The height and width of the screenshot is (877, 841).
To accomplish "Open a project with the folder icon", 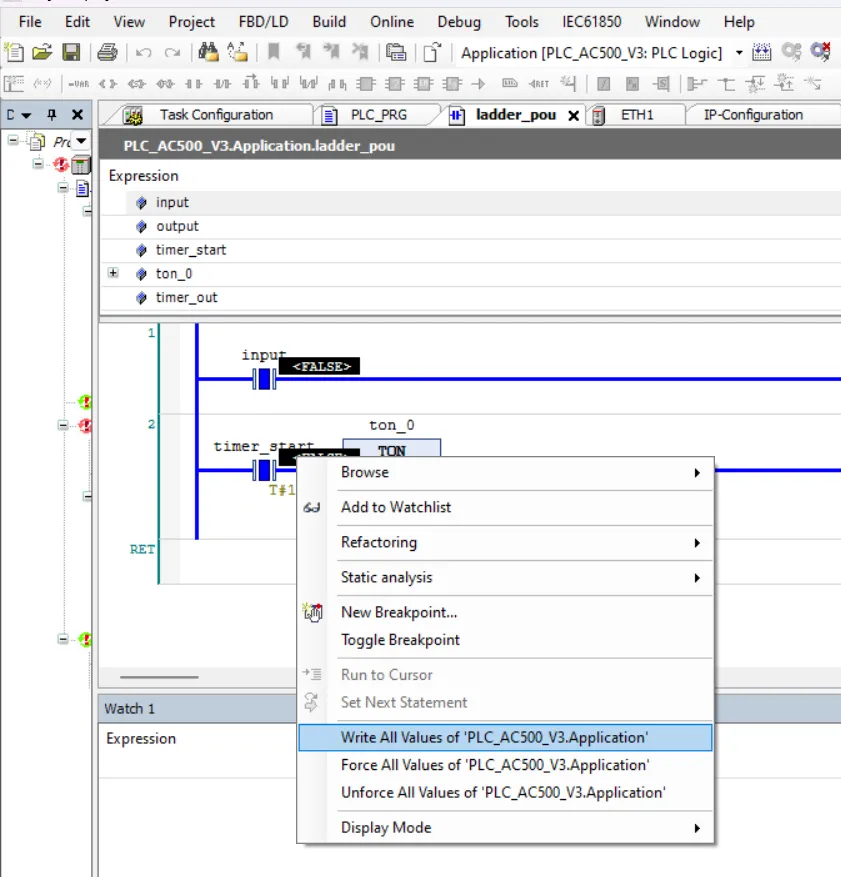I will [x=42, y=53].
